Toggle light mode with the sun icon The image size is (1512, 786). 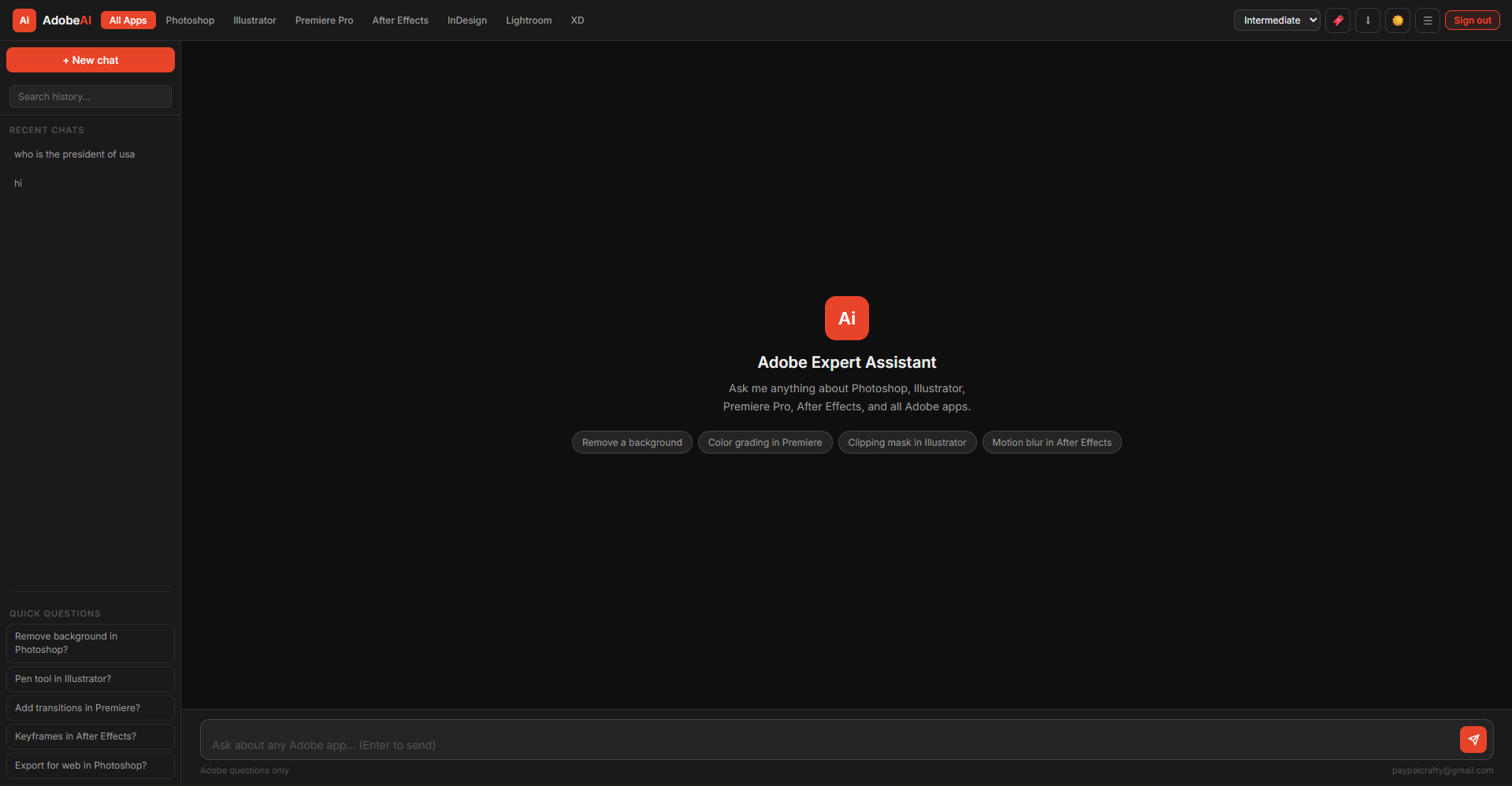pos(1397,20)
